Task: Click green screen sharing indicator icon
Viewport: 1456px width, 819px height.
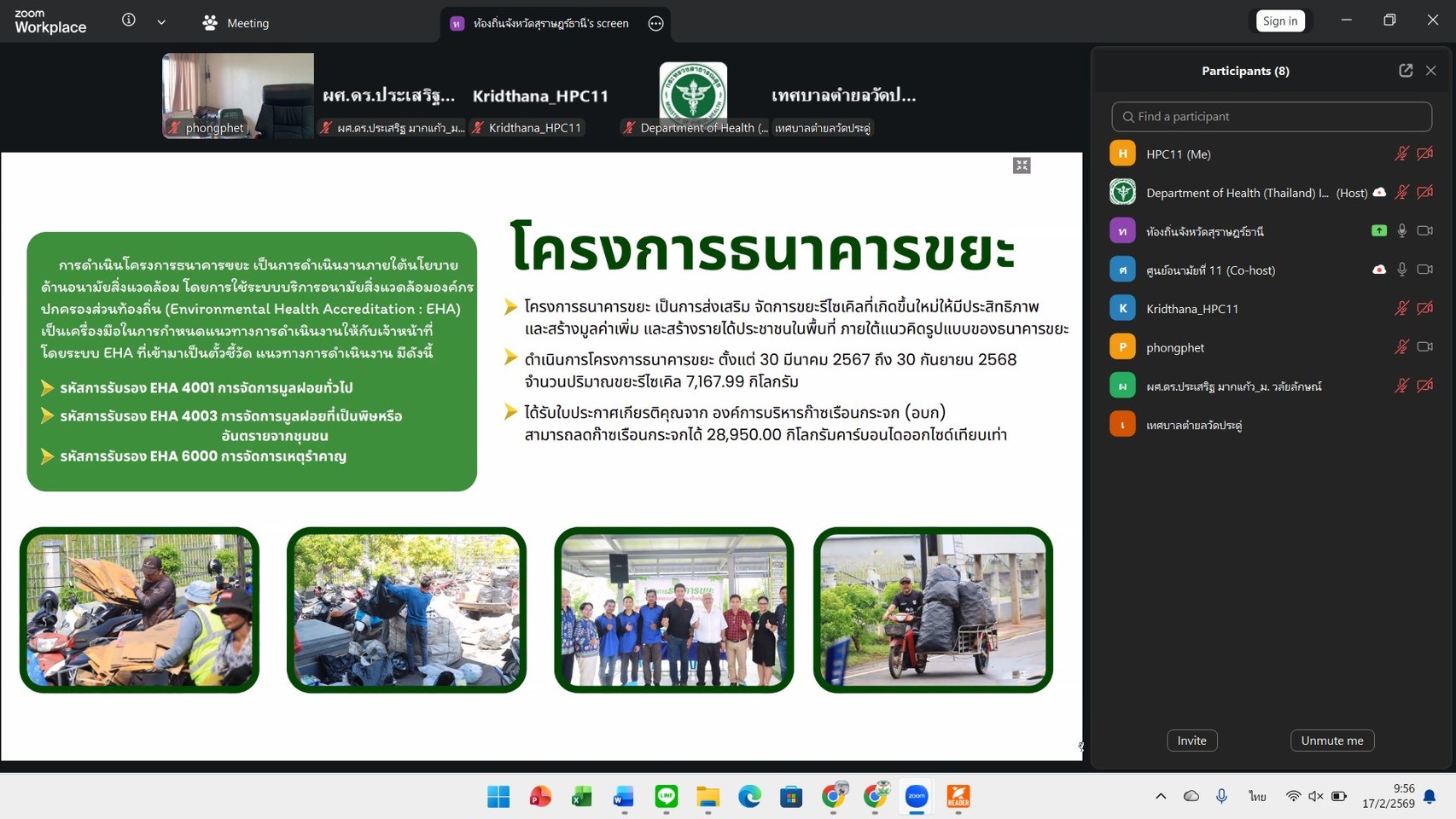Action: pyautogui.click(x=1379, y=231)
